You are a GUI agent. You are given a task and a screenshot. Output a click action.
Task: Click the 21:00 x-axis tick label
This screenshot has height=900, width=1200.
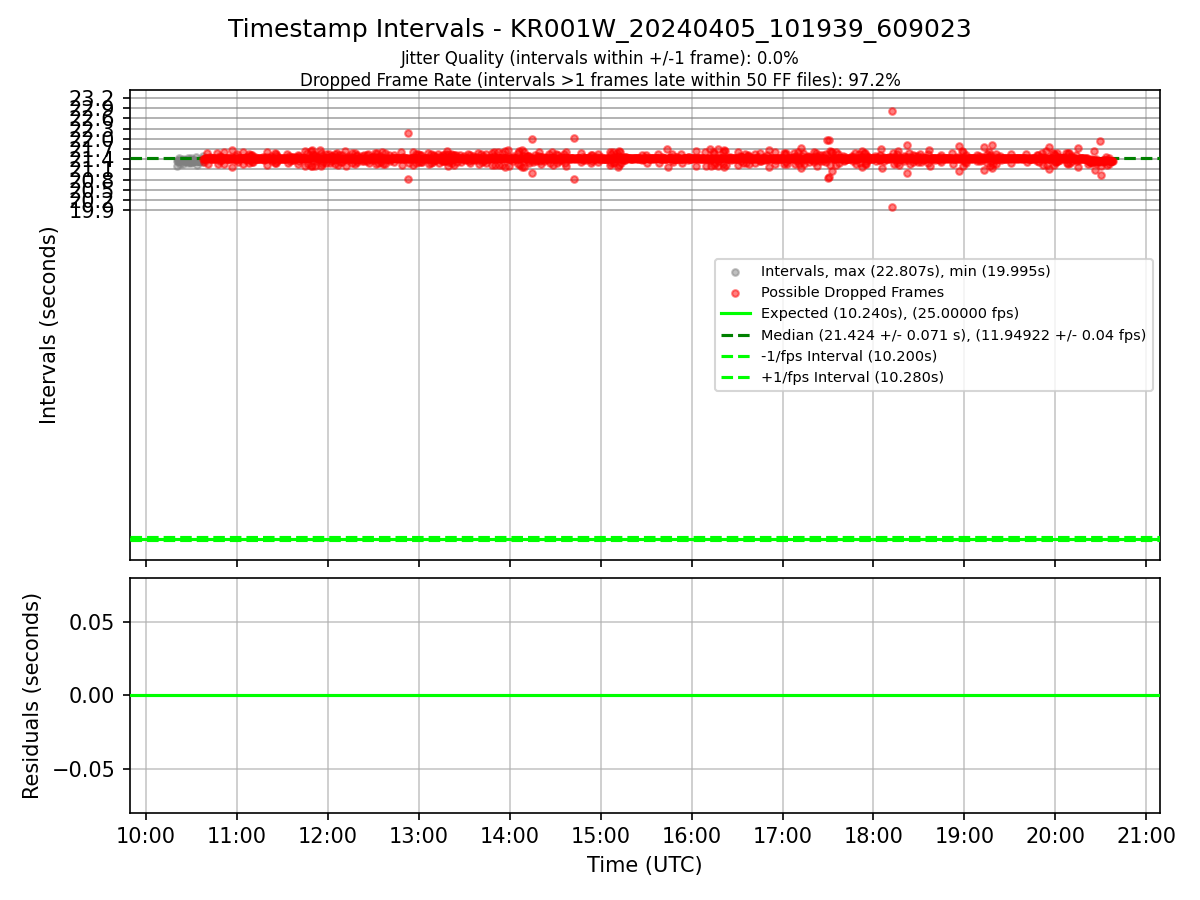[x=1146, y=835]
